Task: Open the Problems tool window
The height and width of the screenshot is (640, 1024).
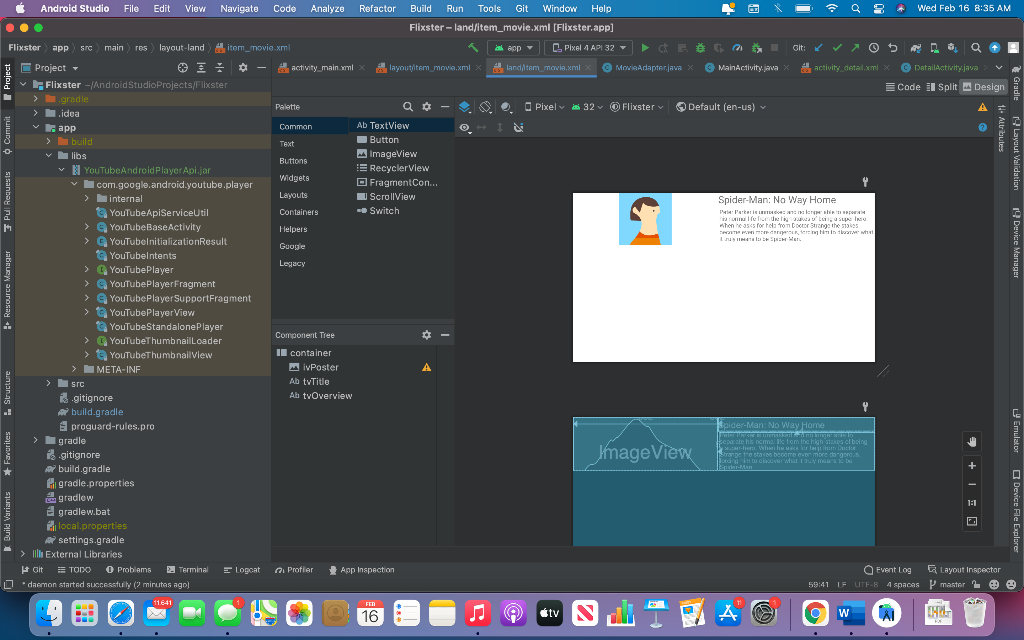Action: [128, 570]
